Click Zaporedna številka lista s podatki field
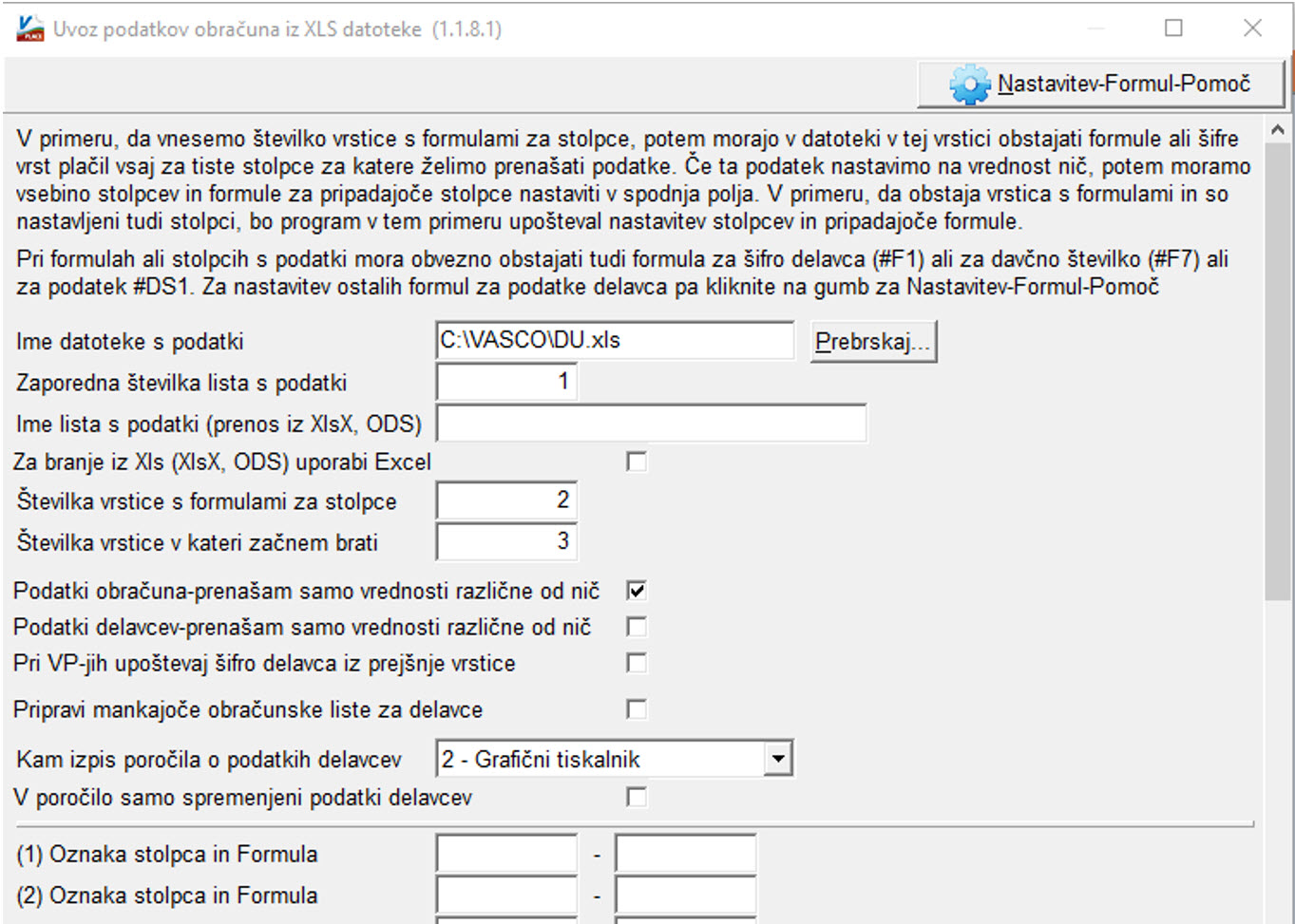 tap(506, 382)
